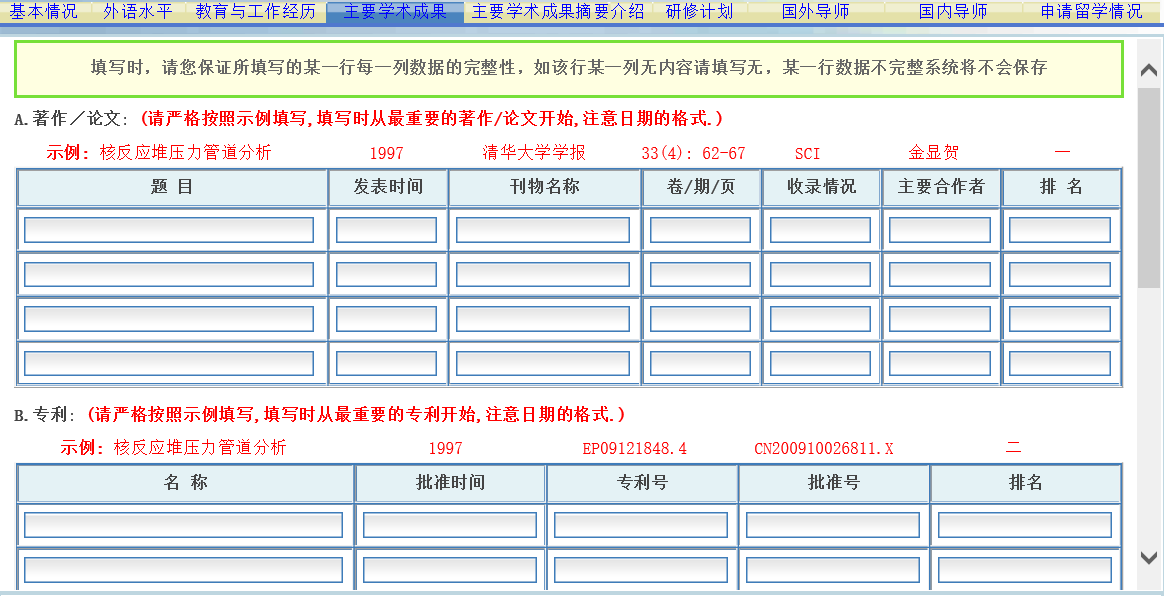Click the first 刊物名称 input field
The image size is (1164, 596).
click(x=543, y=228)
